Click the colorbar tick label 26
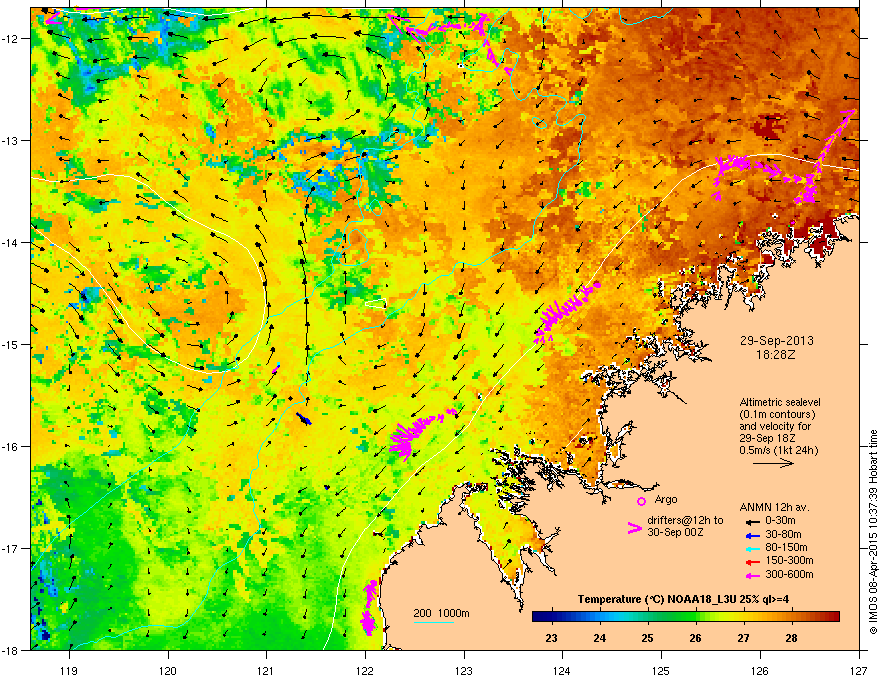 pos(695,638)
